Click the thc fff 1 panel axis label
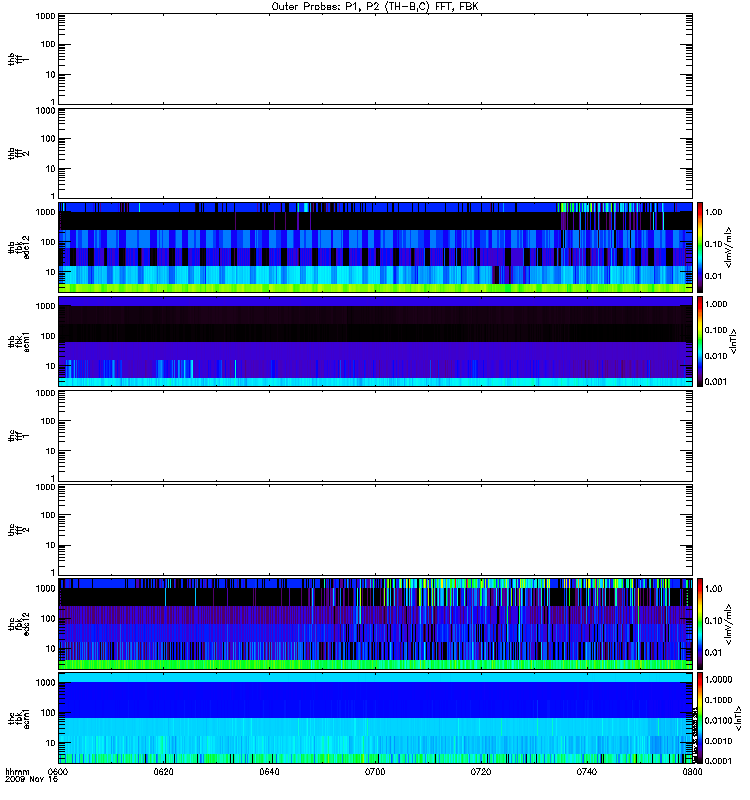750x800 pixels. coord(18,436)
